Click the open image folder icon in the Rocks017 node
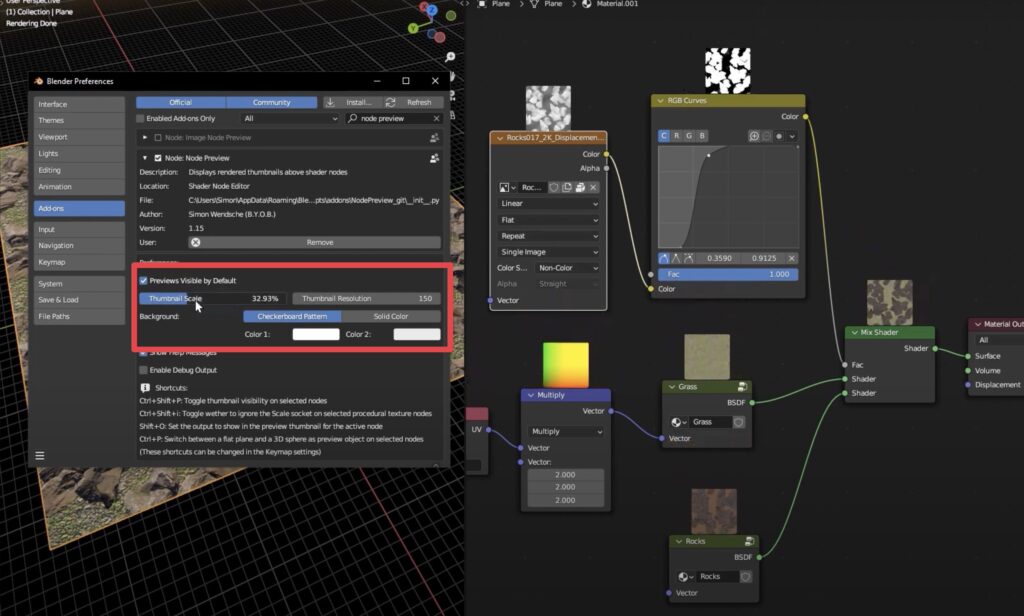Screen dimensions: 1024x616 coord(580,187)
